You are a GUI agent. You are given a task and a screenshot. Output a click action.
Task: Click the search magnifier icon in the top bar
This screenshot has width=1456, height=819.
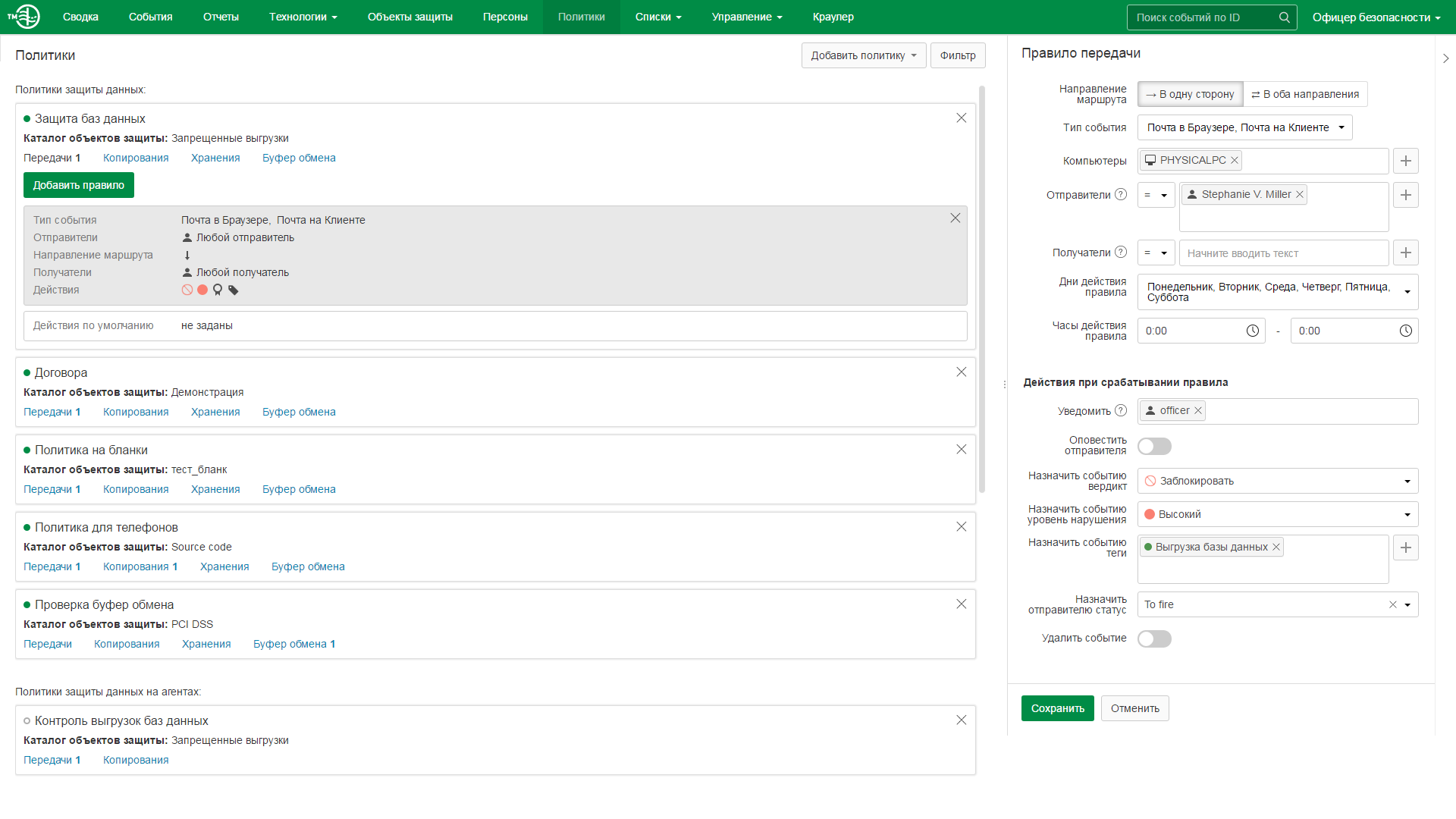1284,17
